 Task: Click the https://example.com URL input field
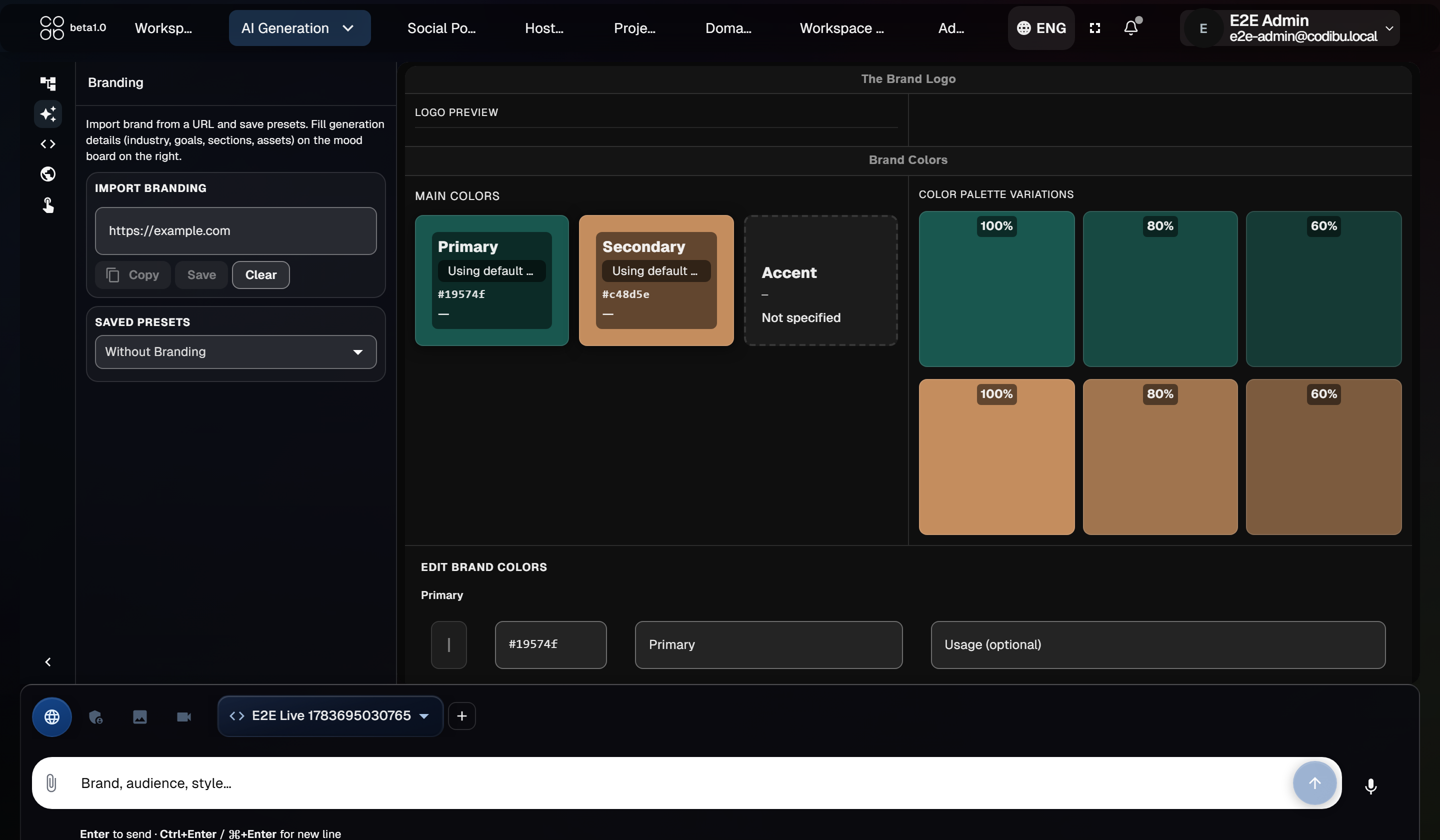[235, 231]
